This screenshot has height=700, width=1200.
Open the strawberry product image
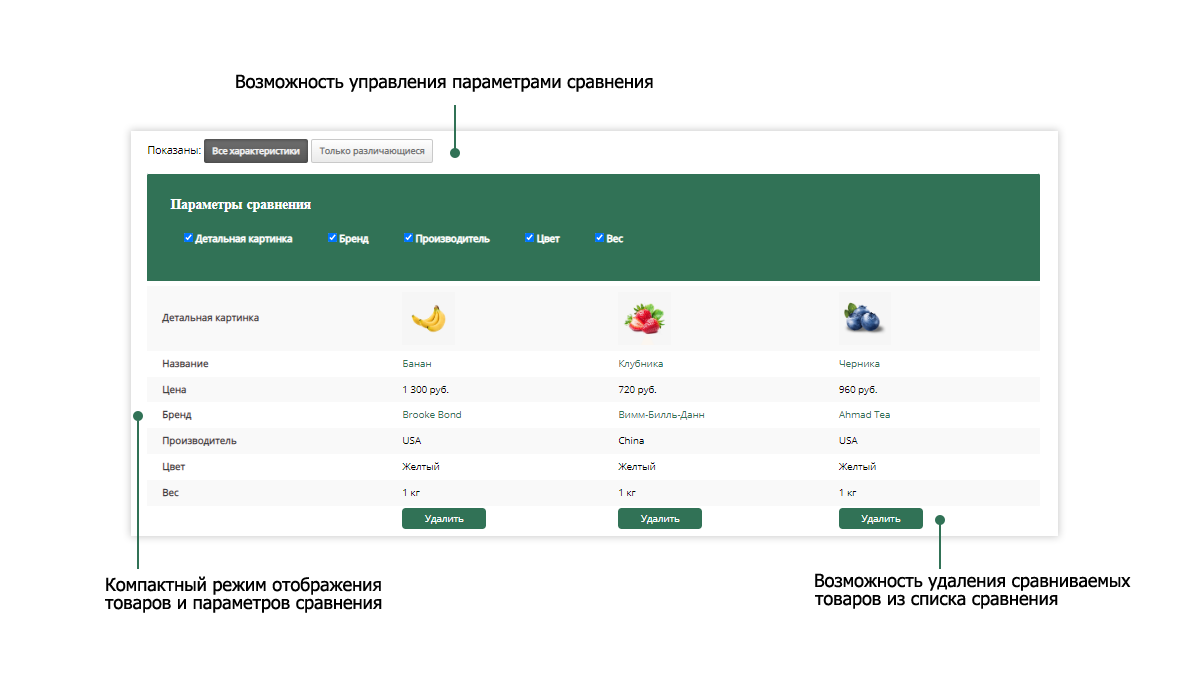pos(644,319)
